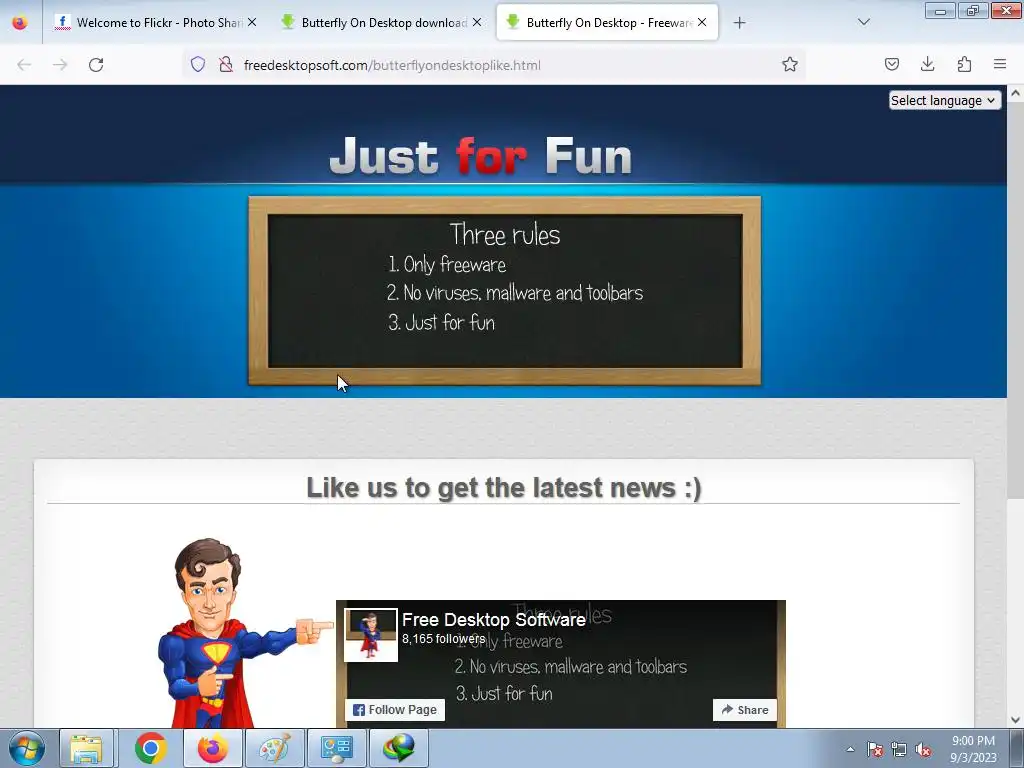Click the page scrollbar down arrow

[x=1015, y=720]
